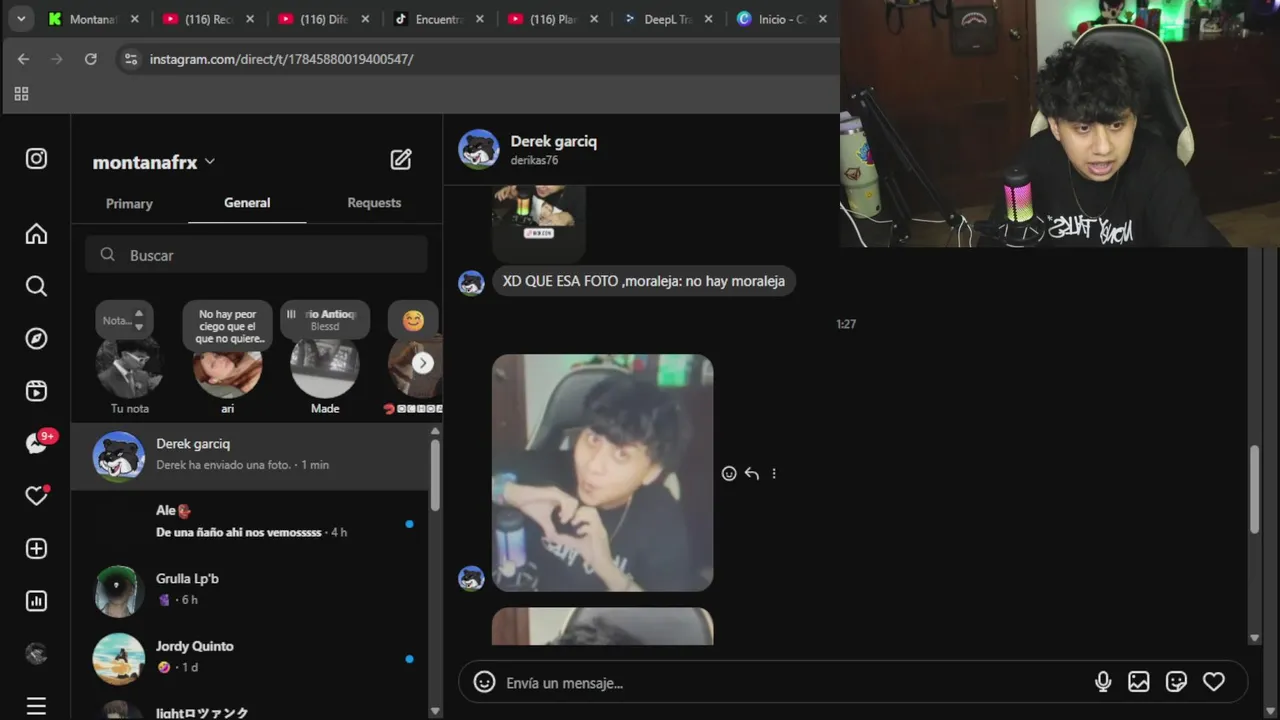This screenshot has height=720, width=1280.
Task: Click the XD QUE ESA FOTO message
Action: pyautogui.click(x=644, y=281)
